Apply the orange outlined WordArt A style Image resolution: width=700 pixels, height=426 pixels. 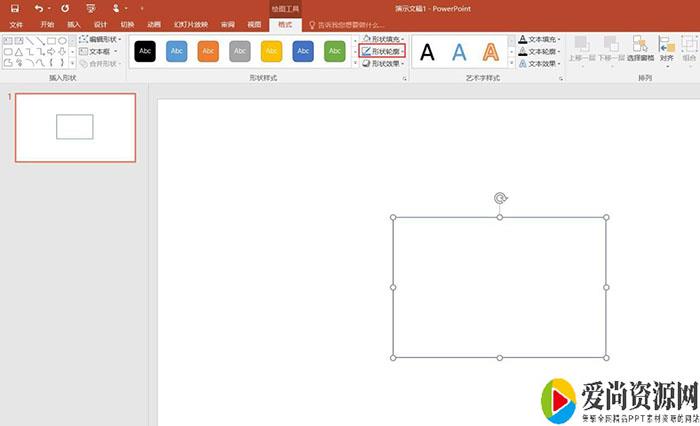pos(490,51)
